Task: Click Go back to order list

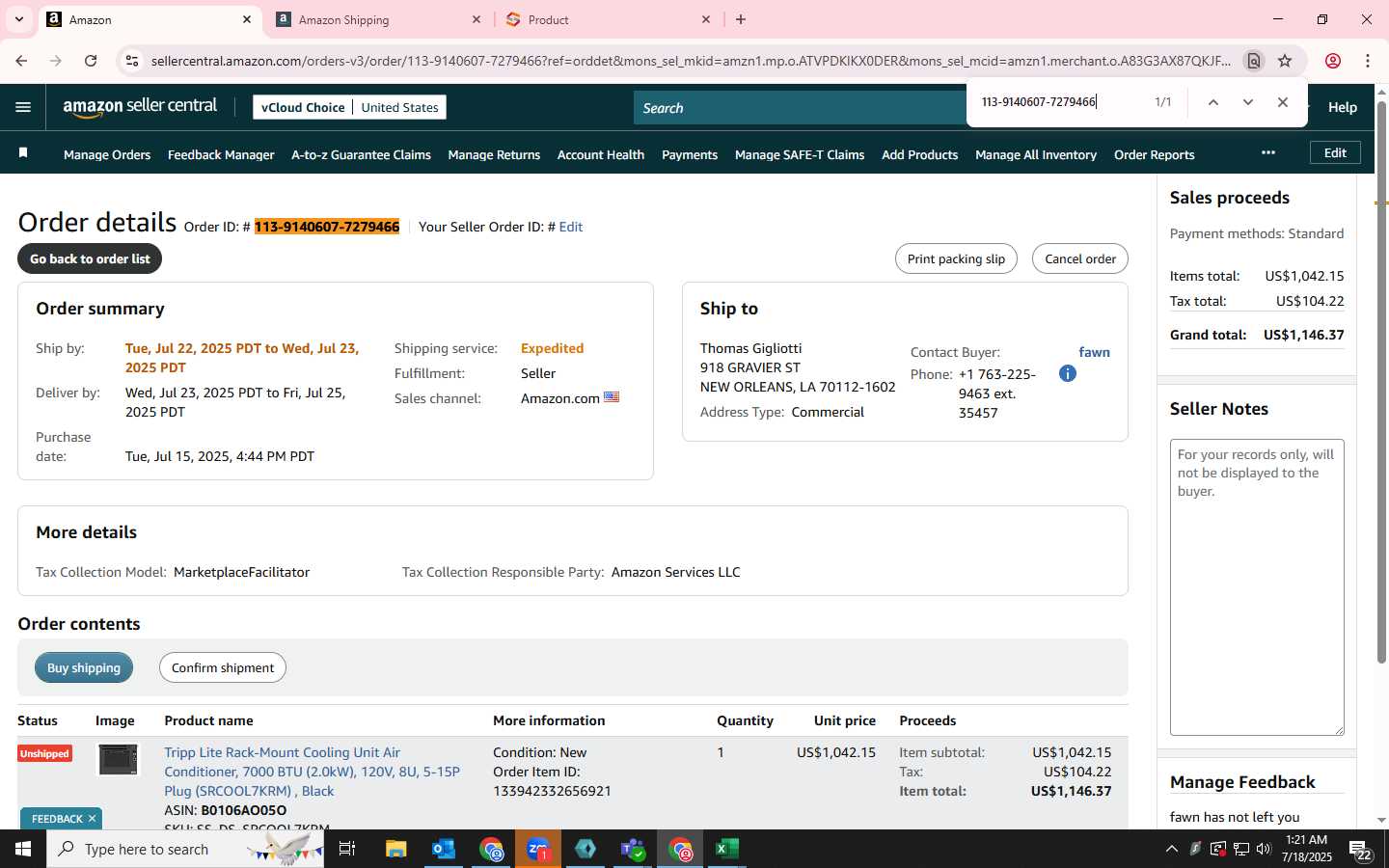Action: [x=90, y=258]
